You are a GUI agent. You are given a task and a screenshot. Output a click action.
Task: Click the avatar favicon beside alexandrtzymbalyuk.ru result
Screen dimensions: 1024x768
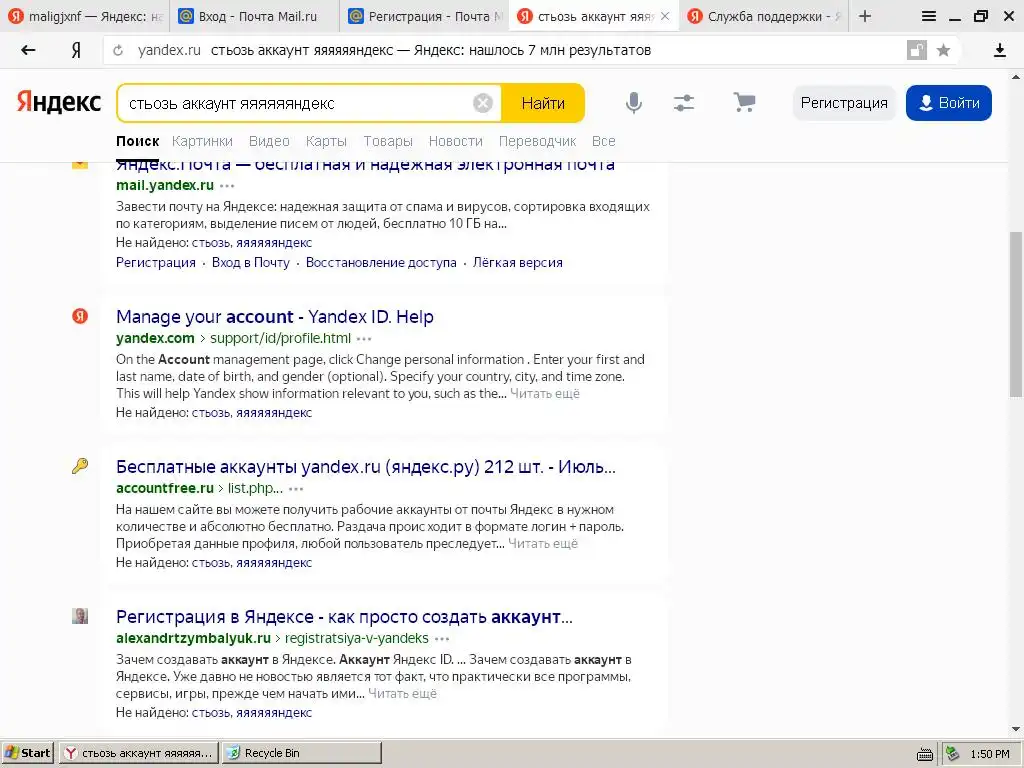point(80,616)
